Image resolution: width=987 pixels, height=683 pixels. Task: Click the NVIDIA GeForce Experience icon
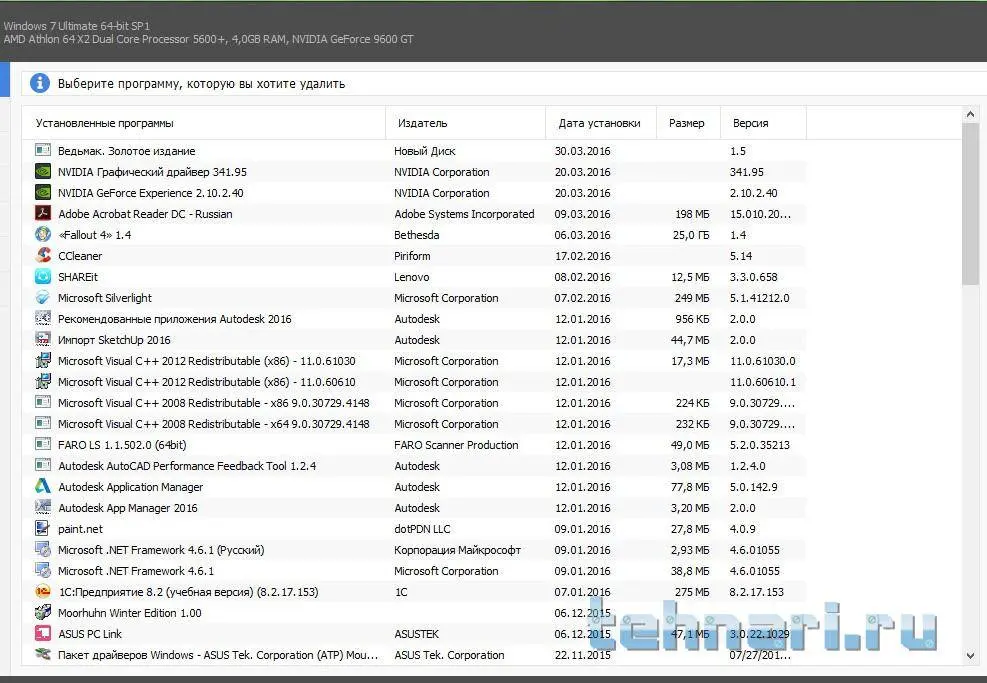coord(43,193)
